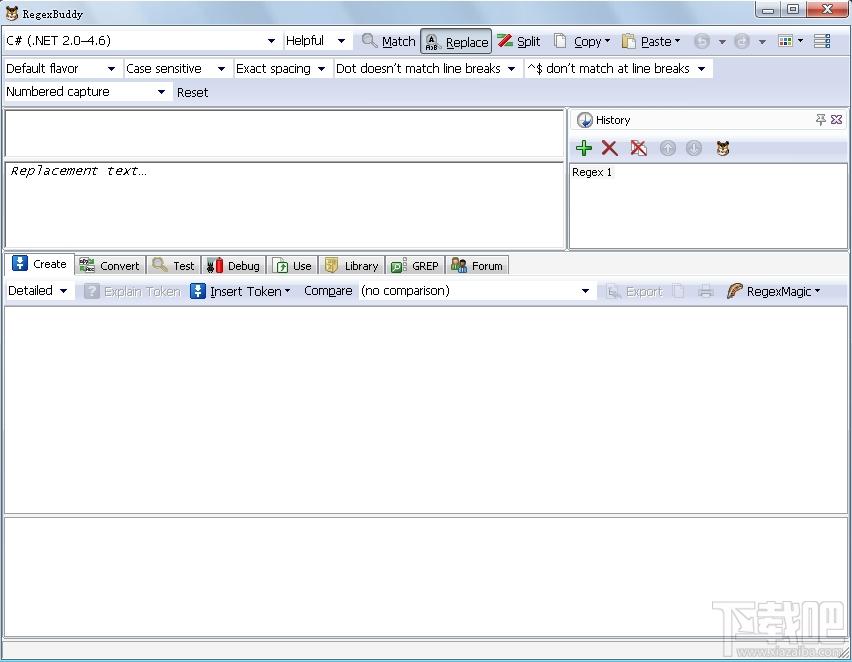
Task: Open the RegexMagic menu
Action: click(x=773, y=291)
